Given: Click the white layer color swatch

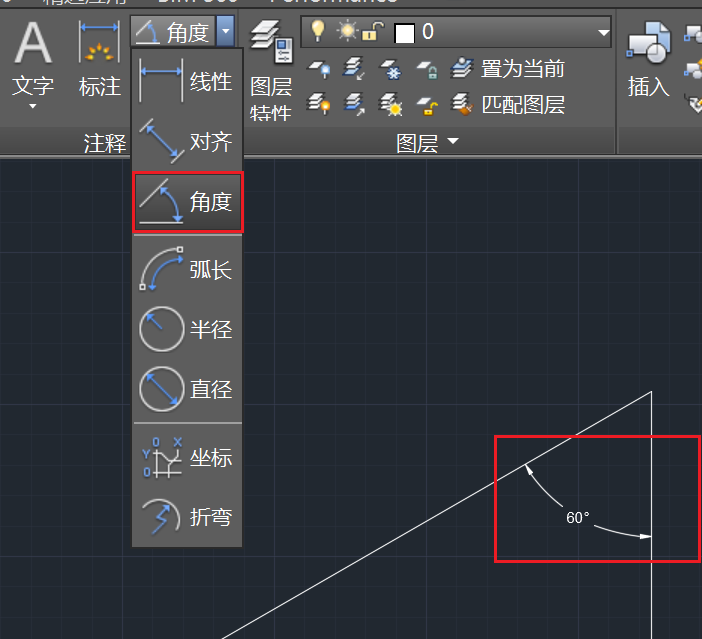Looking at the screenshot, I should pyautogui.click(x=404, y=33).
